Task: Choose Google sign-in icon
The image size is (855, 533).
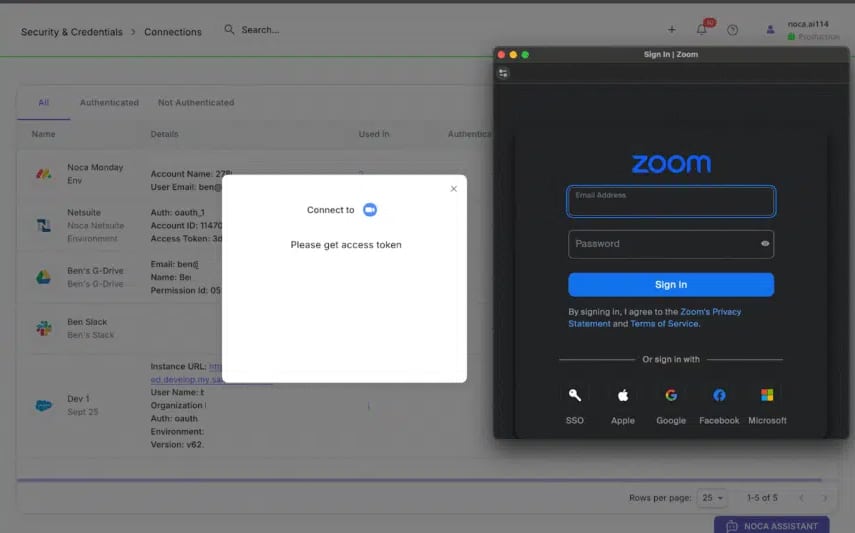Action: (671, 395)
